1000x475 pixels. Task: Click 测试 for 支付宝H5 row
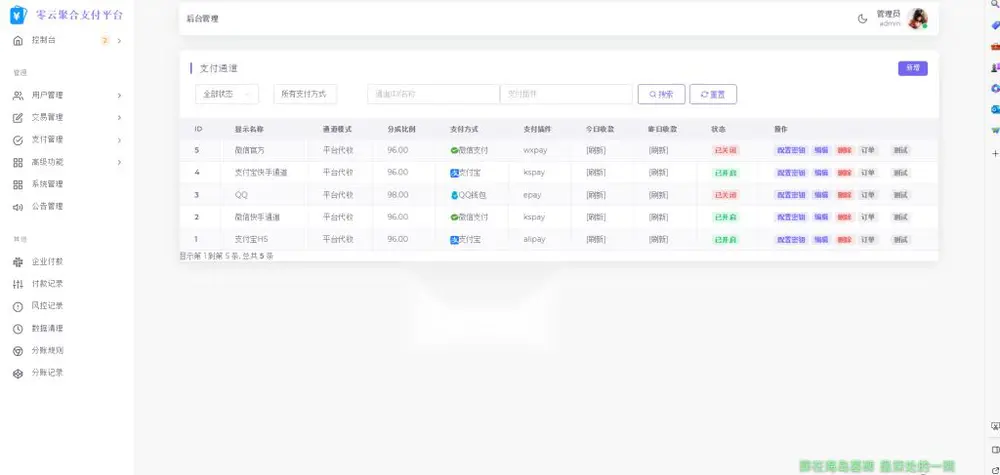901,240
